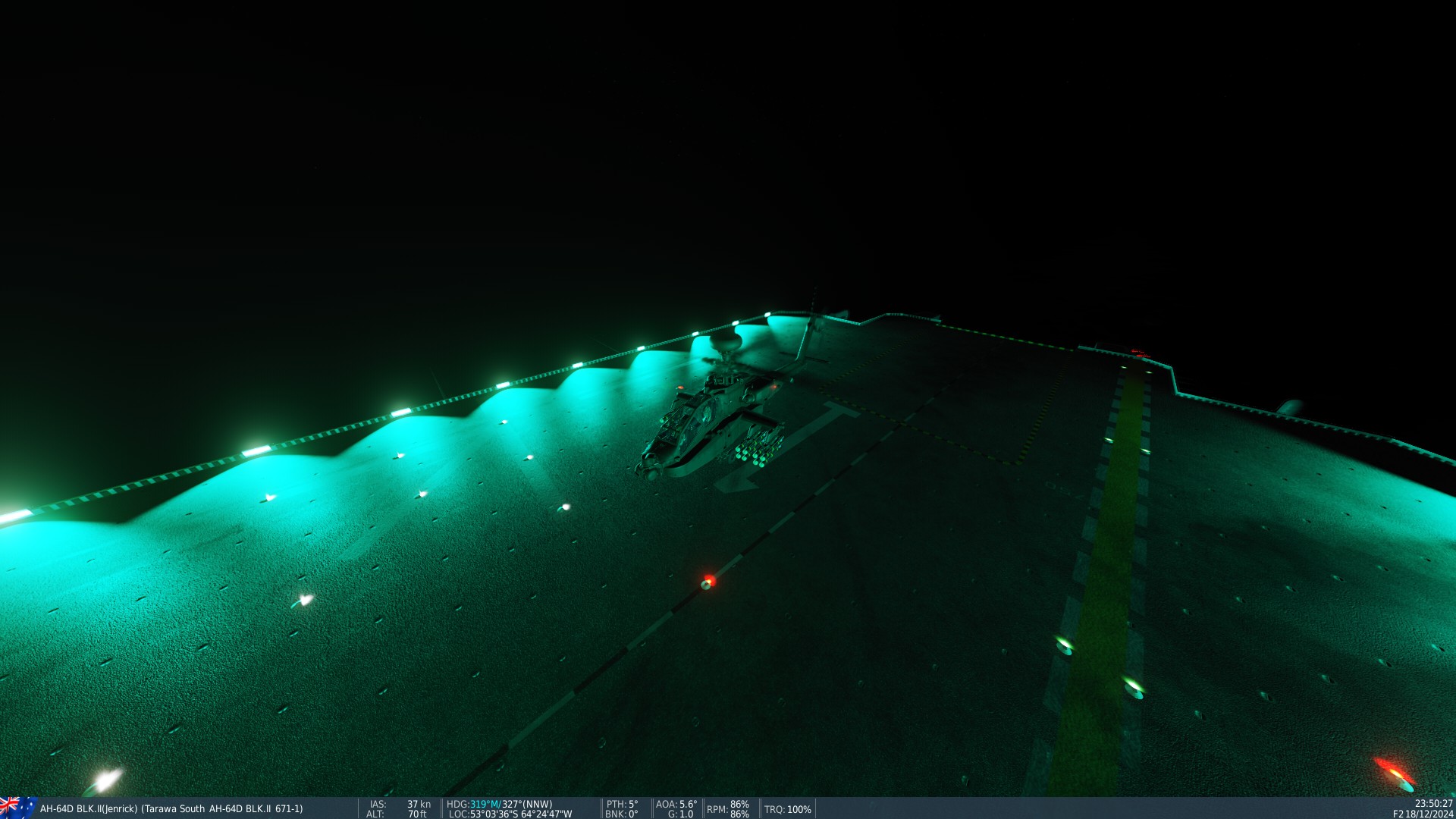Click the IAS reading of 37 kn
Screen dimensions: 1456x819
coord(419,804)
